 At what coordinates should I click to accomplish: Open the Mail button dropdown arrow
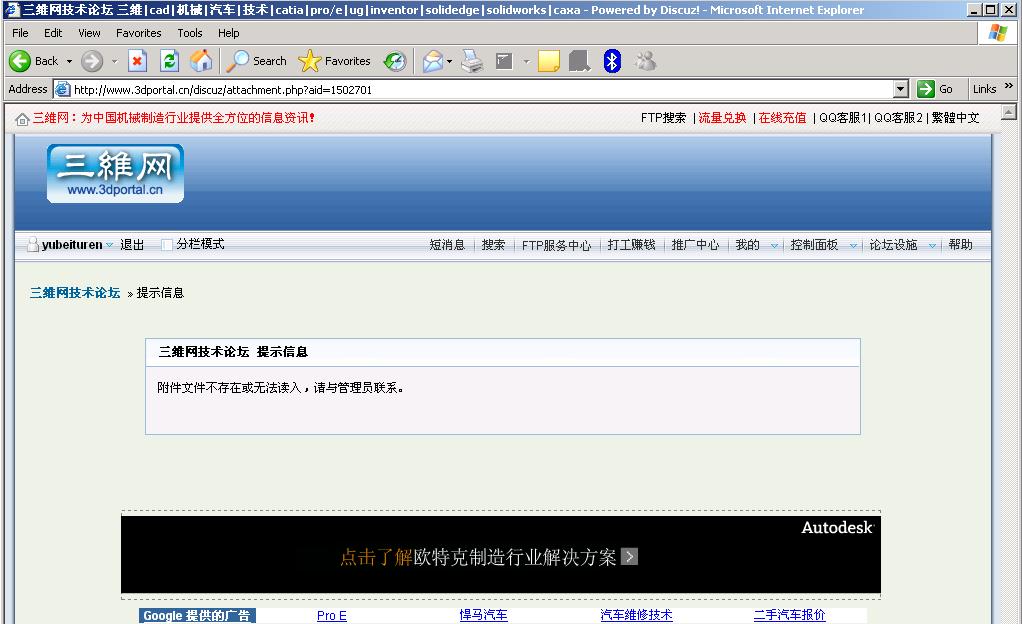pos(449,61)
